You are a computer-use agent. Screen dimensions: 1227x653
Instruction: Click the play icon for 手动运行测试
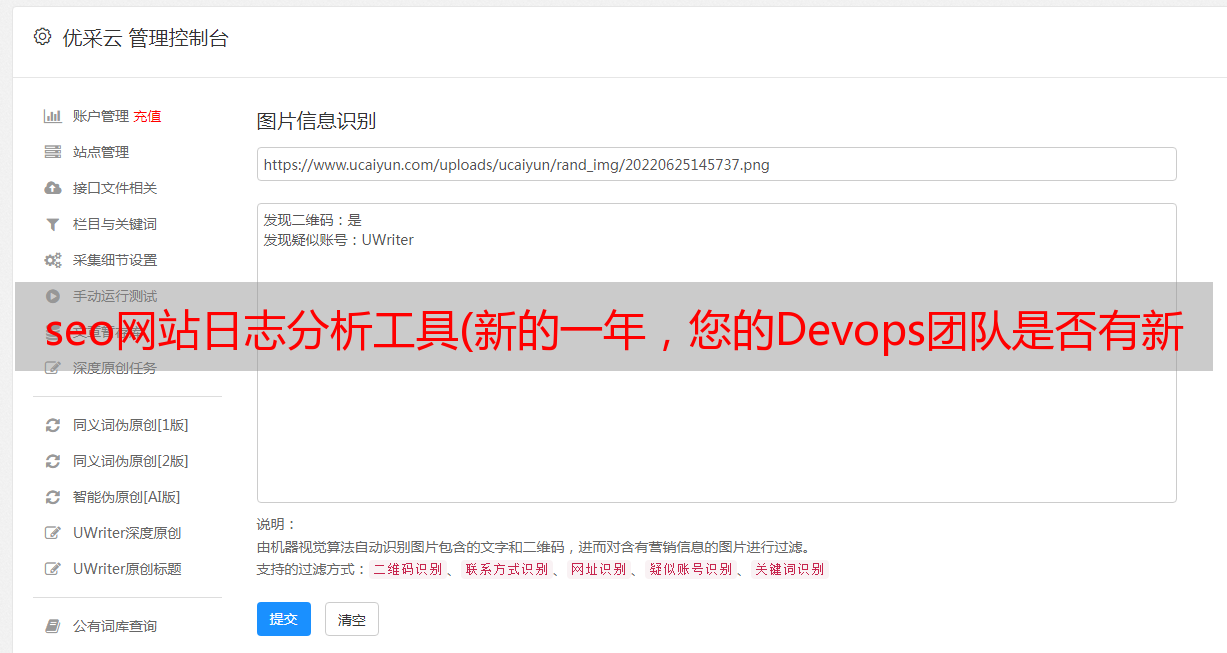(53, 296)
